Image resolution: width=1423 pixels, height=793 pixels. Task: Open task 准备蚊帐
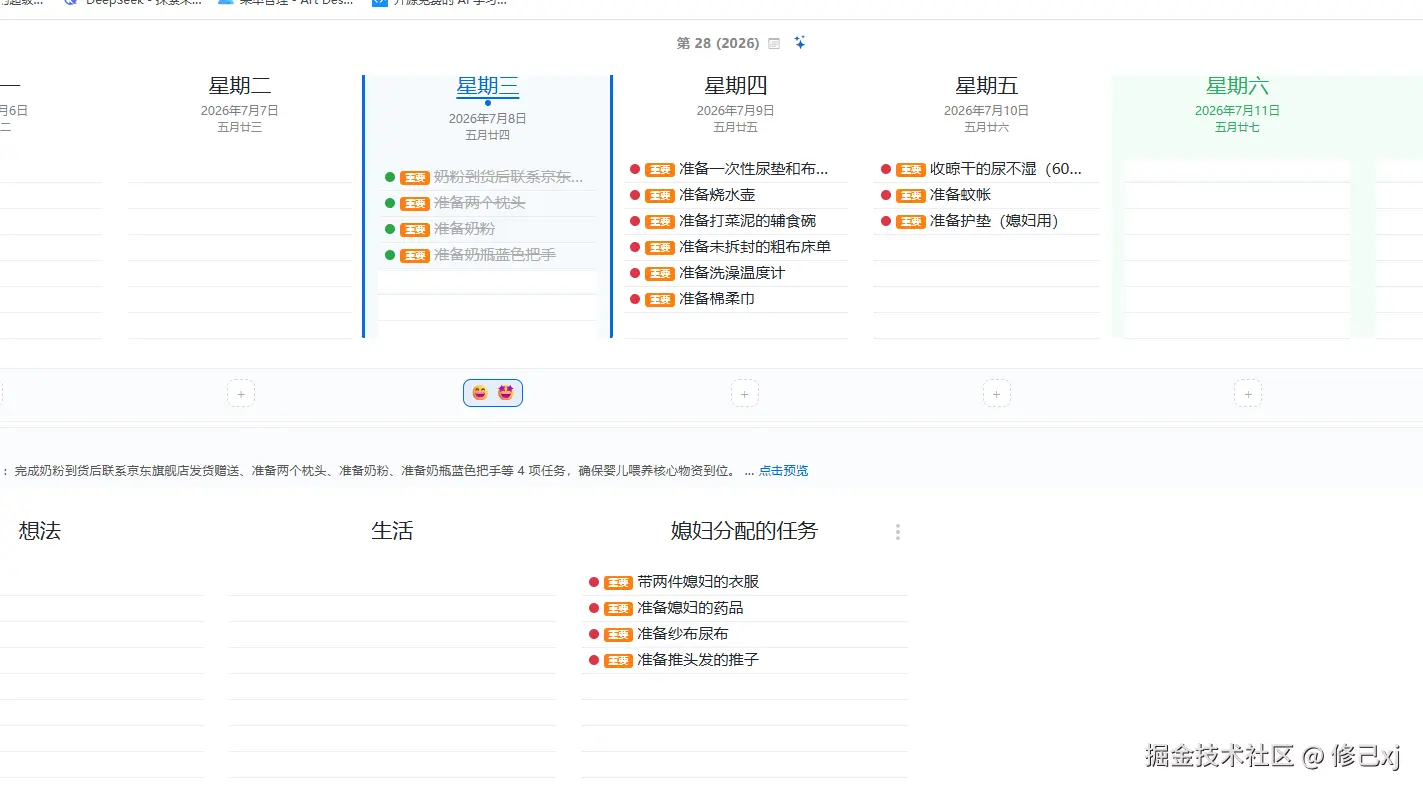(x=961, y=195)
